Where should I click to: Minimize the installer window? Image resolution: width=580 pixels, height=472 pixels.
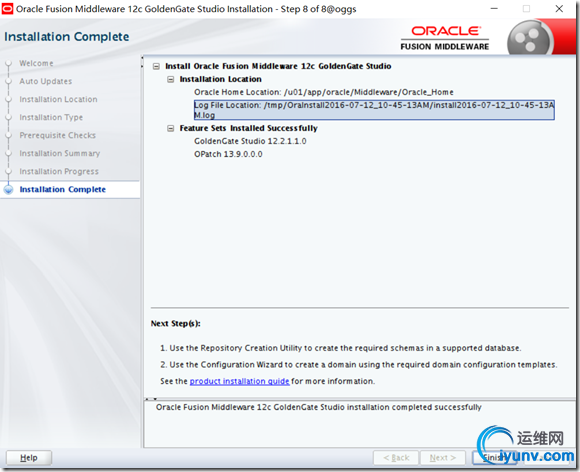pyautogui.click(x=494, y=9)
